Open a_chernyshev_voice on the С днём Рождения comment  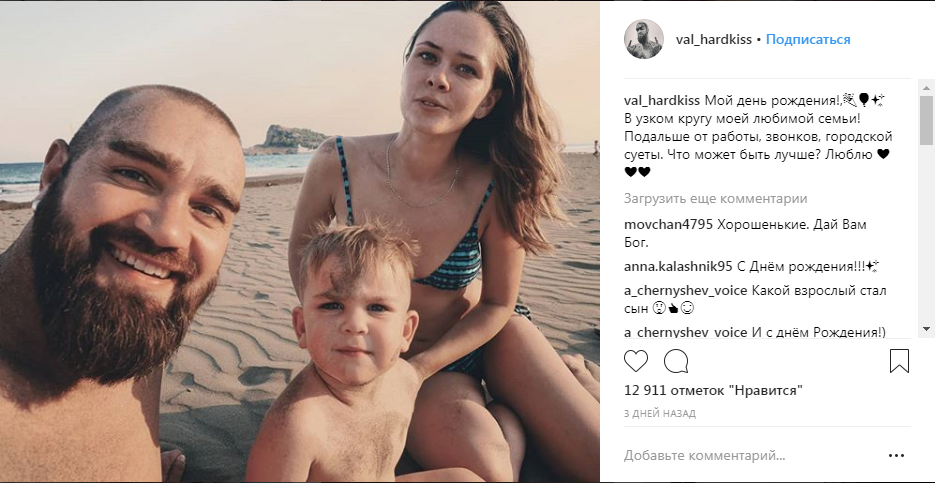point(685,332)
